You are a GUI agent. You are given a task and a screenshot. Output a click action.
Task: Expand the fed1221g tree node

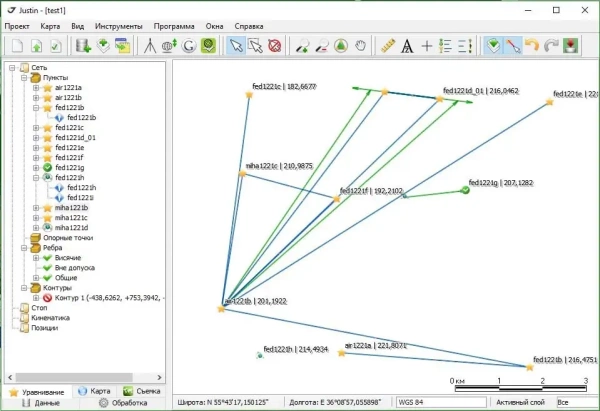point(36,168)
